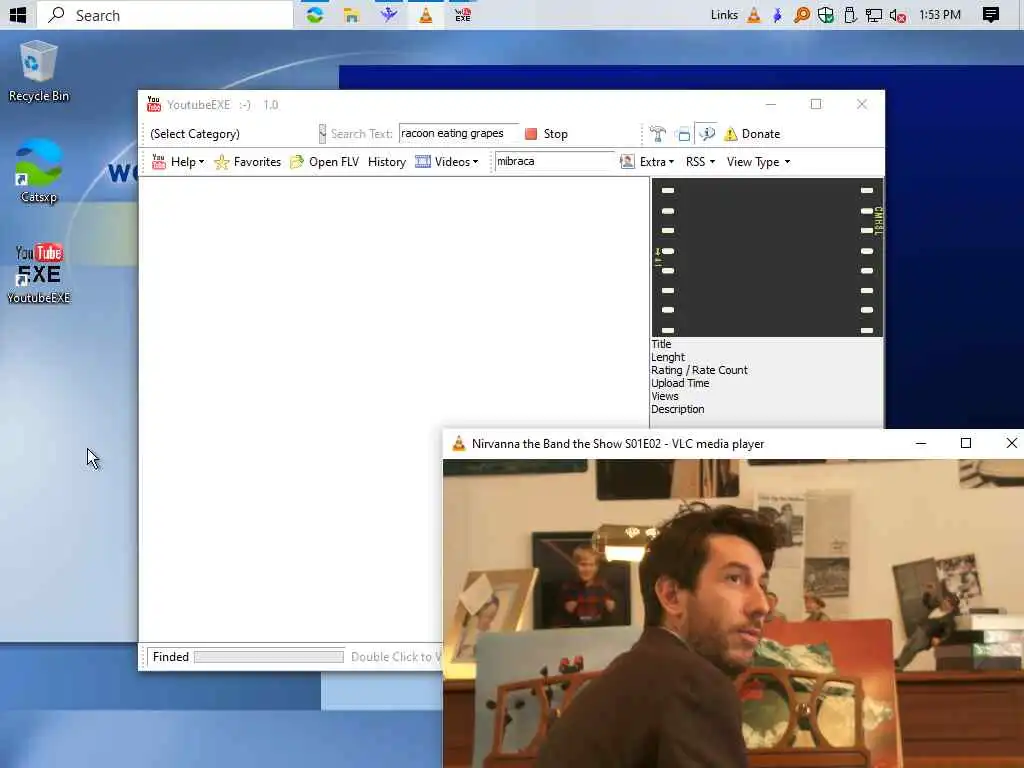This screenshot has width=1024, height=768.
Task: Click the safely remove hardware tray icon
Action: pos(850,15)
